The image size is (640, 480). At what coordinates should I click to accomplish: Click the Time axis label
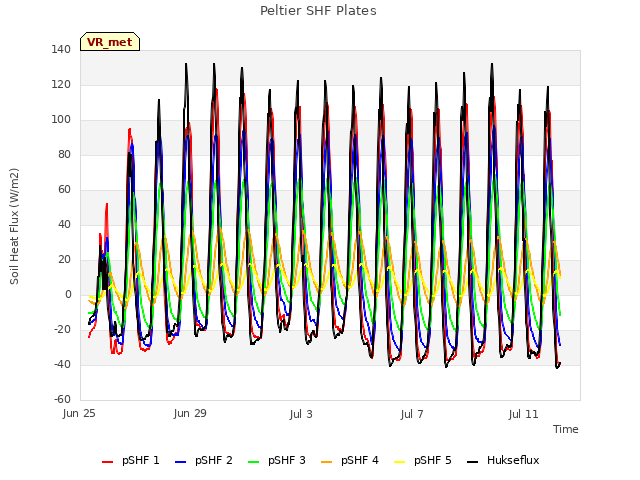tap(566, 429)
